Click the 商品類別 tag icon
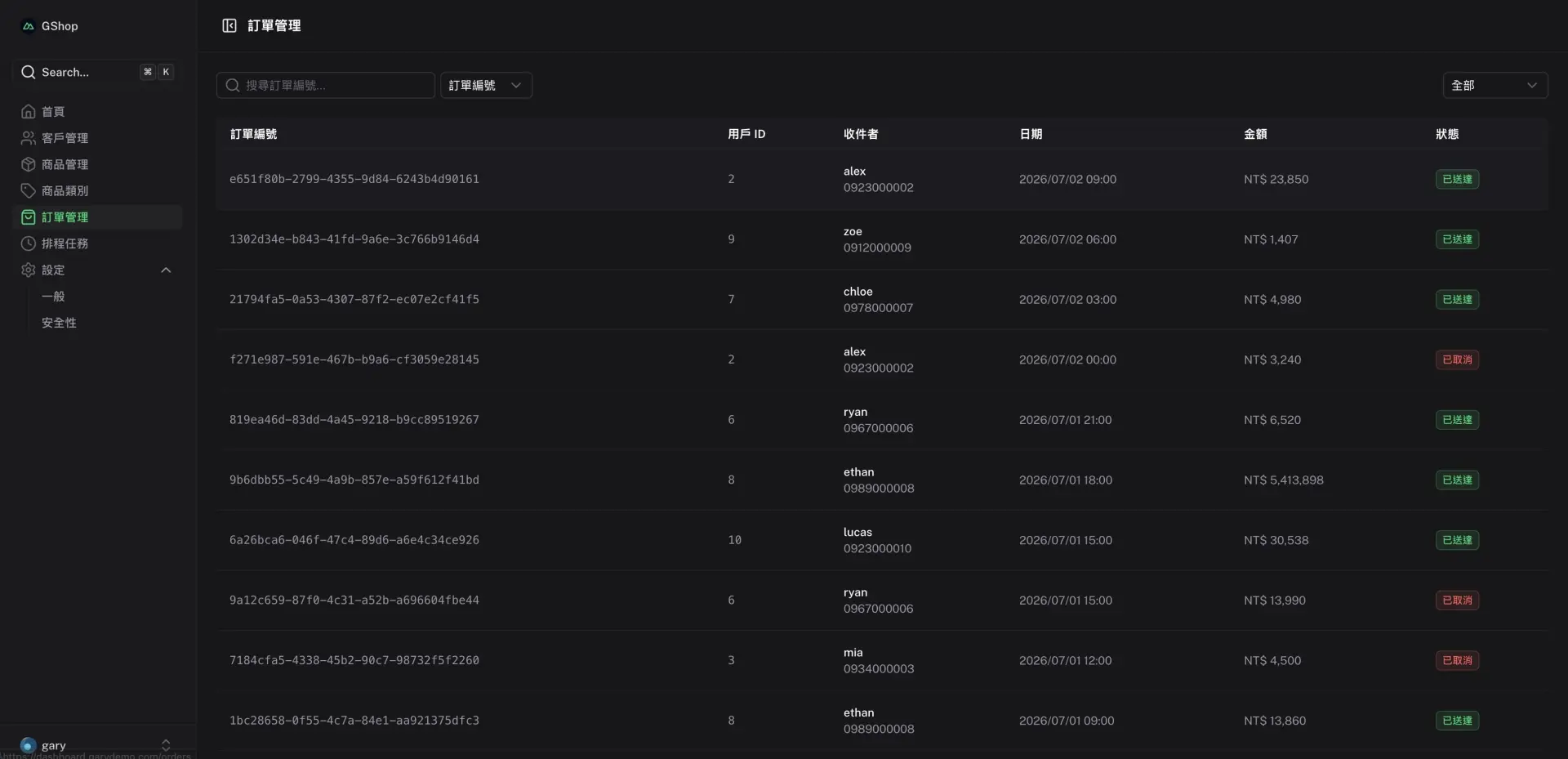Viewport: 1568px width, 759px height. click(29, 190)
